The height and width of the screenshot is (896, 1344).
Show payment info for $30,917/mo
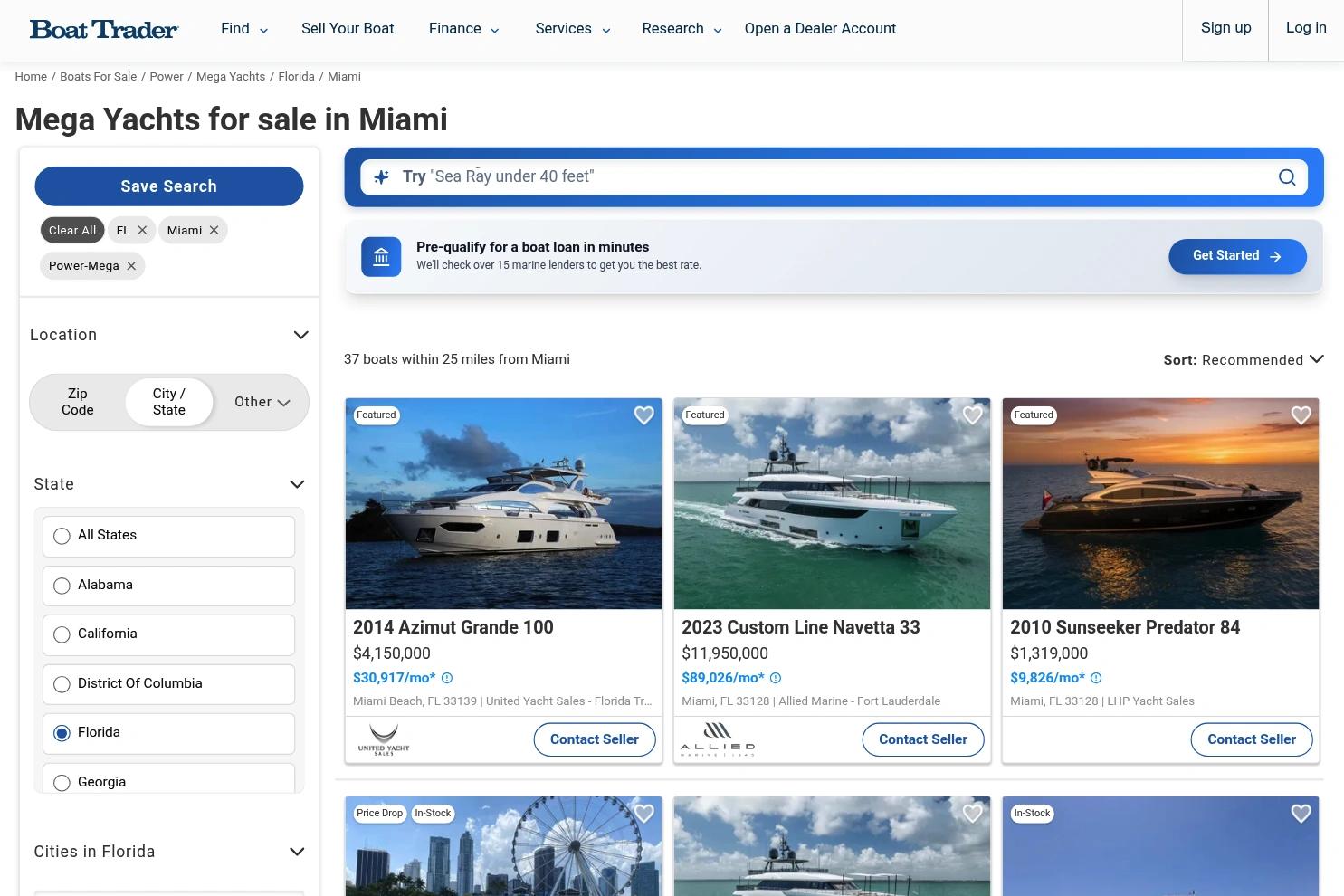pos(447,678)
